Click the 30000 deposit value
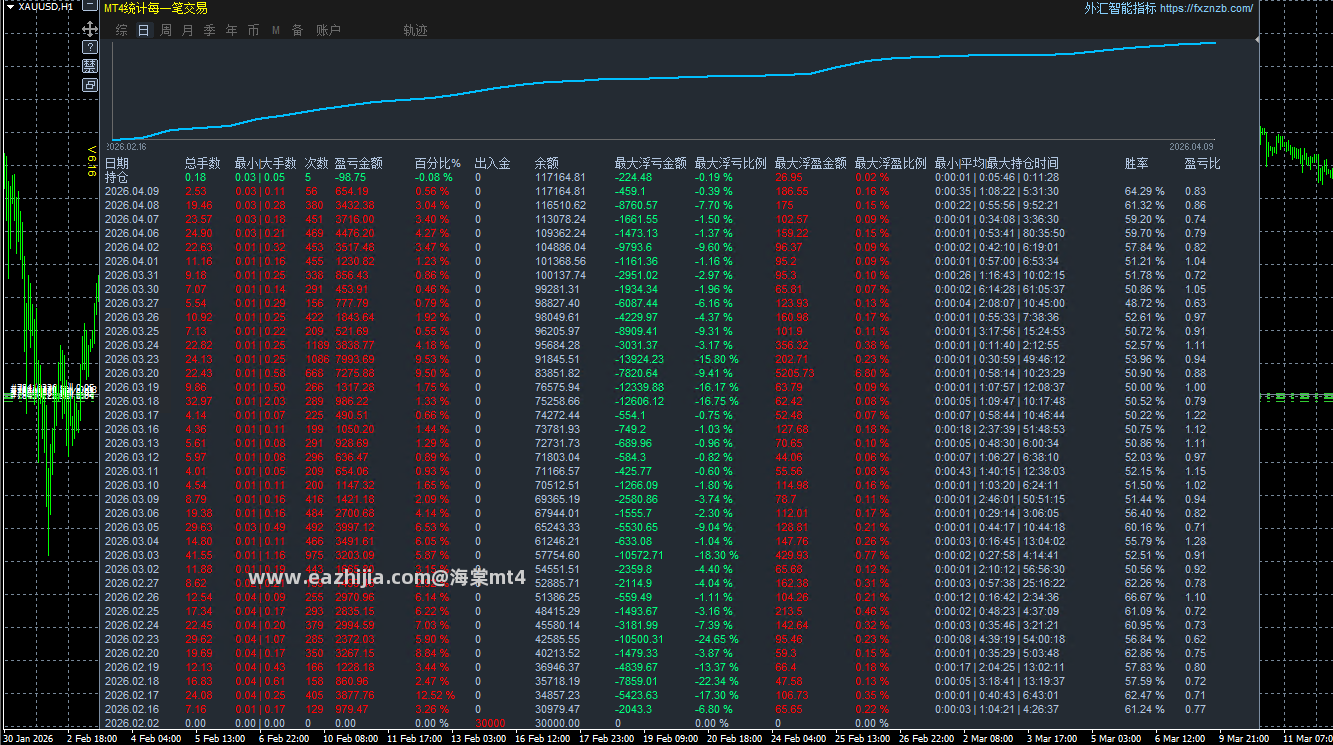 (x=490, y=723)
